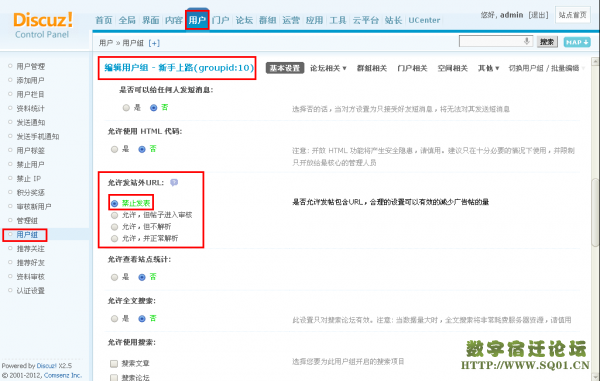Open the 运营 top menu
The width and height of the screenshot is (600, 381).
pyautogui.click(x=291, y=20)
